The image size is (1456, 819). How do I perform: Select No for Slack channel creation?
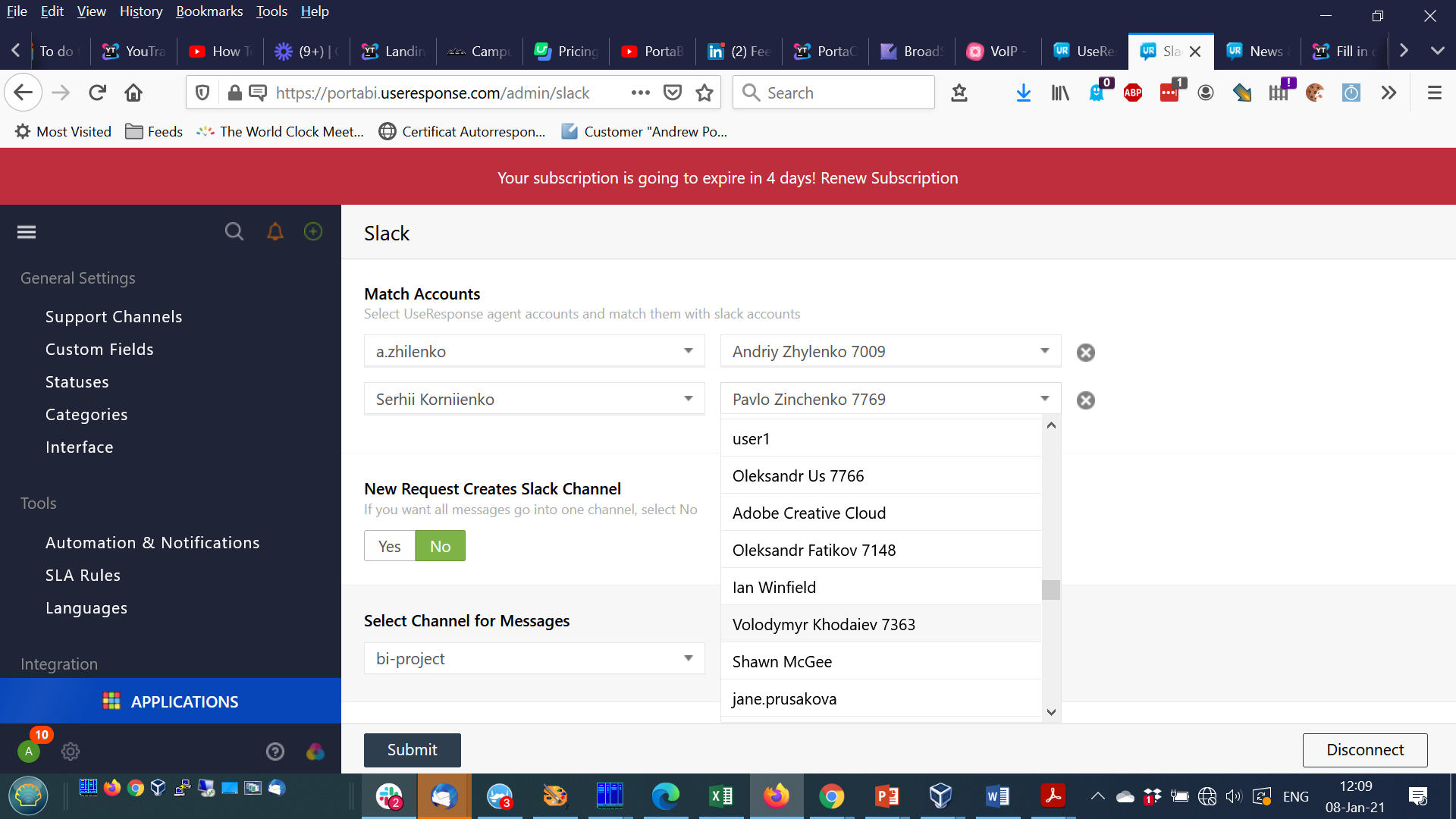click(x=440, y=546)
